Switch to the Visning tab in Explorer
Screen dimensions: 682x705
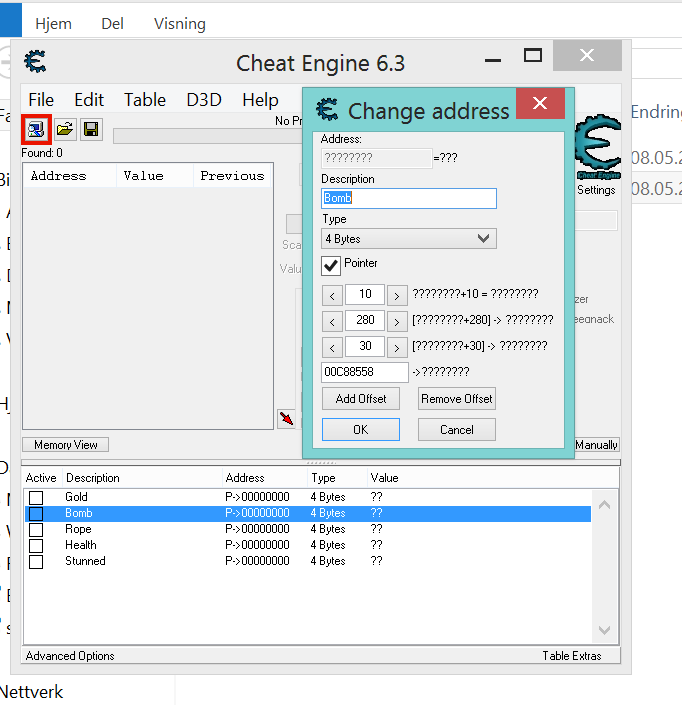[x=180, y=23]
